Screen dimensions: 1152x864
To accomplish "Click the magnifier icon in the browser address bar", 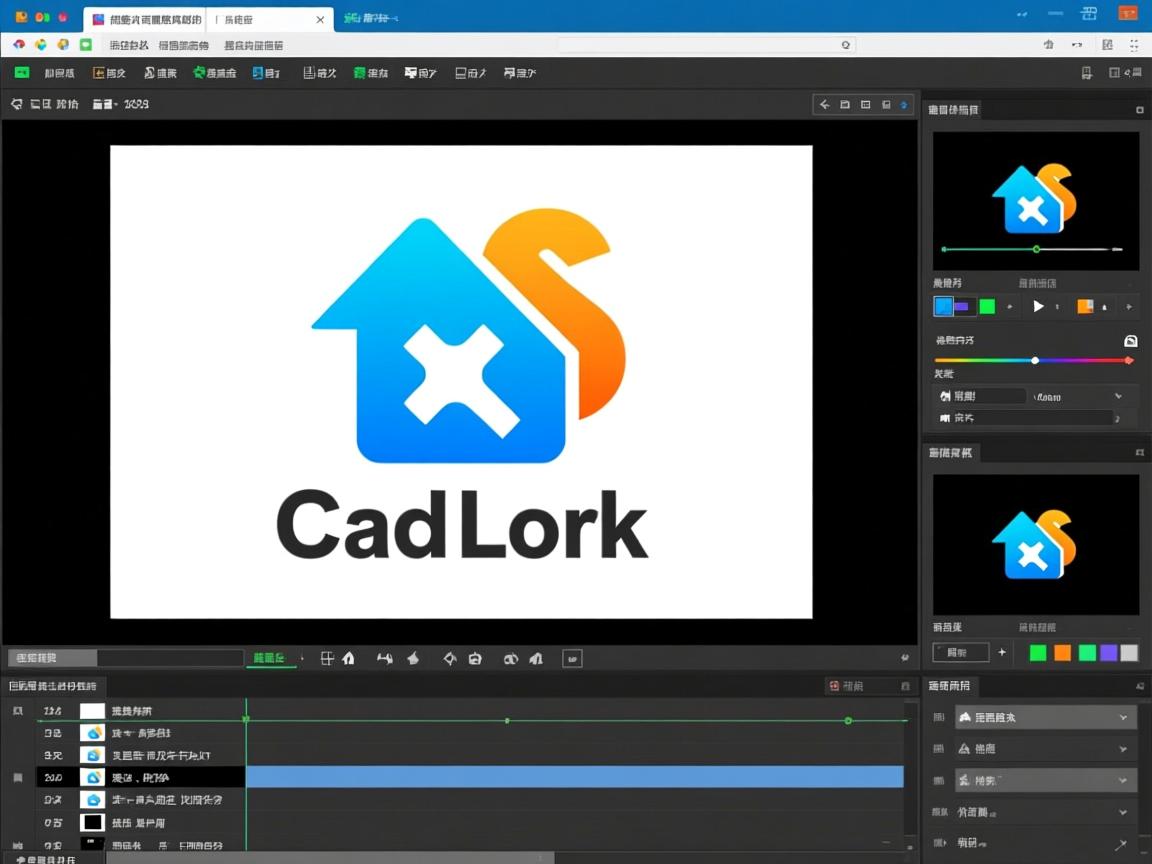I will click(x=845, y=45).
